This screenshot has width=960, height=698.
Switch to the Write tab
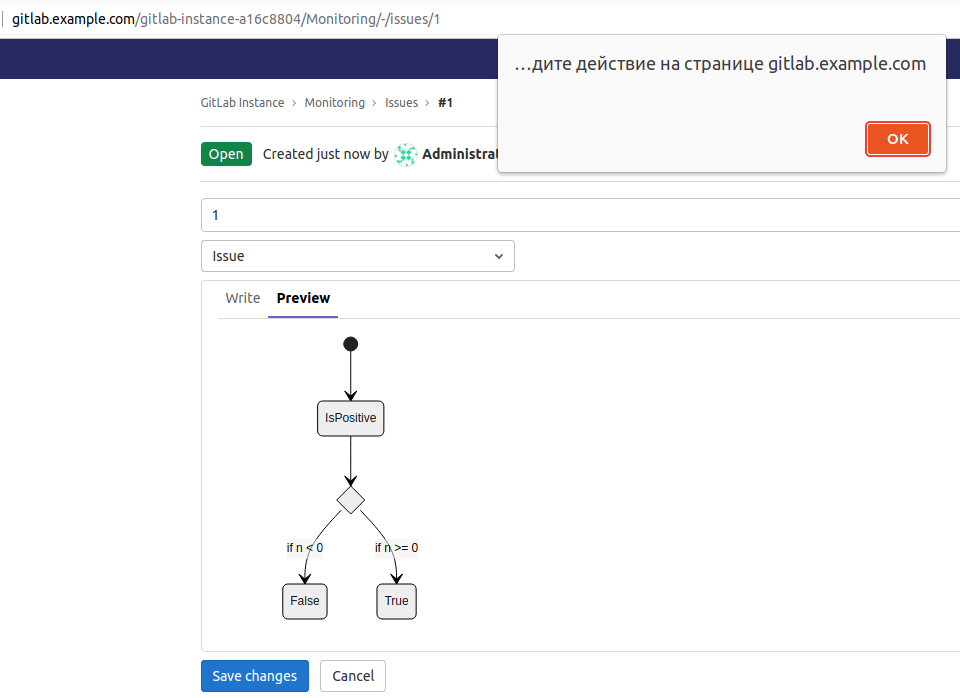[x=242, y=298]
